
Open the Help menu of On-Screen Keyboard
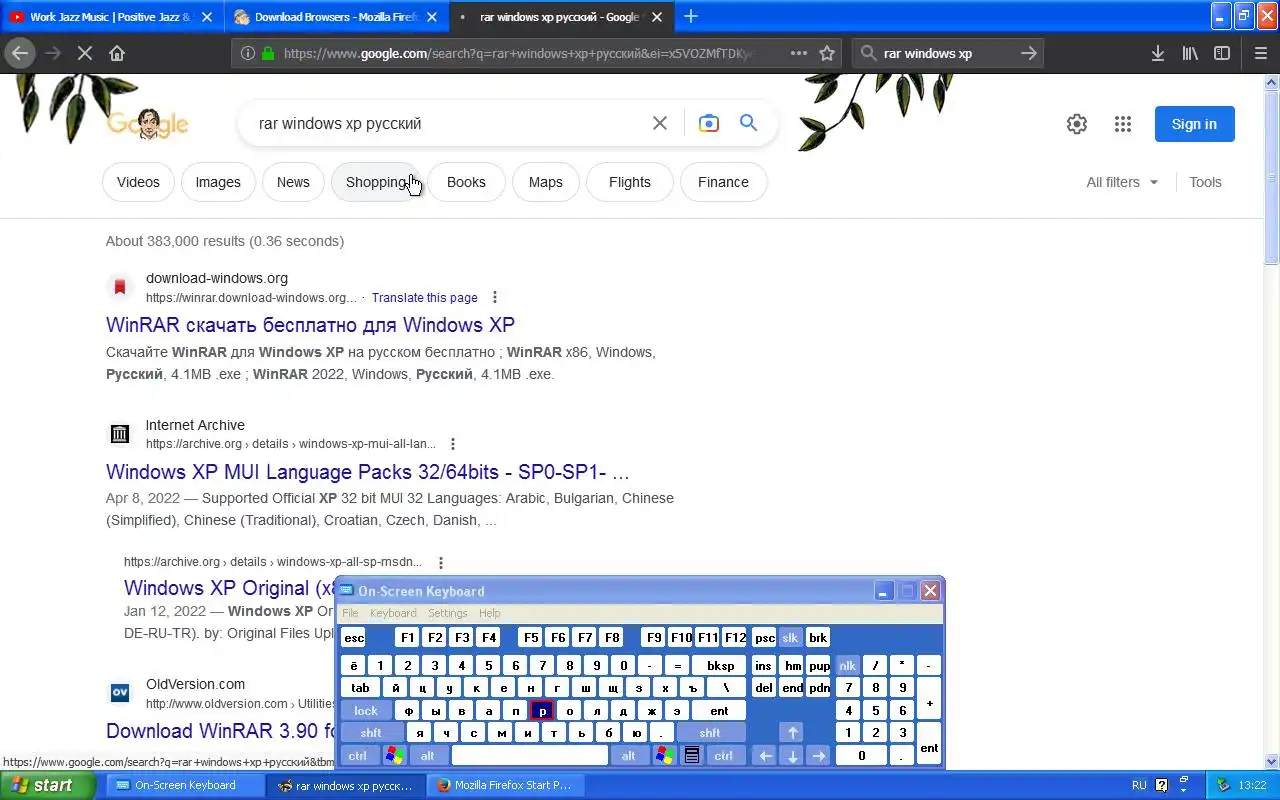(489, 613)
